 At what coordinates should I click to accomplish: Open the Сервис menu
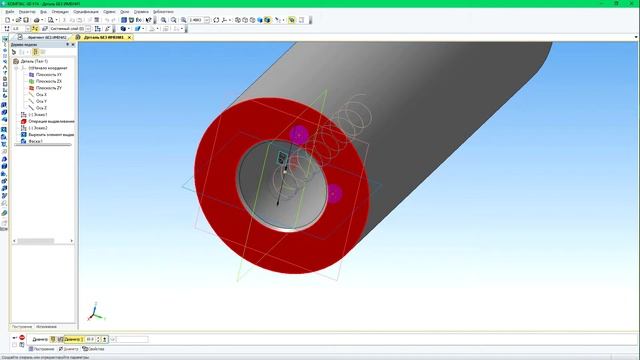click(x=109, y=12)
